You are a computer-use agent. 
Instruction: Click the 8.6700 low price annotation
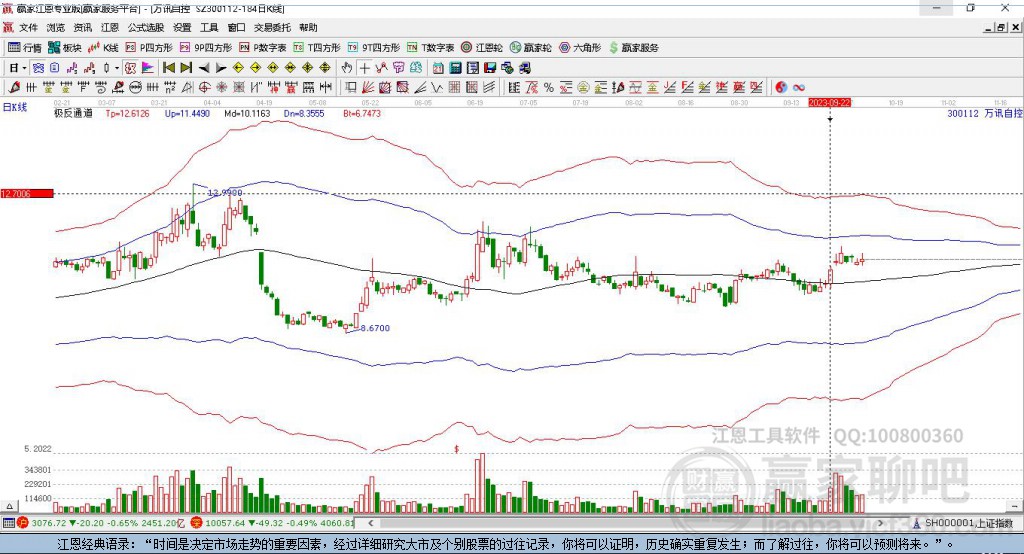tap(375, 328)
